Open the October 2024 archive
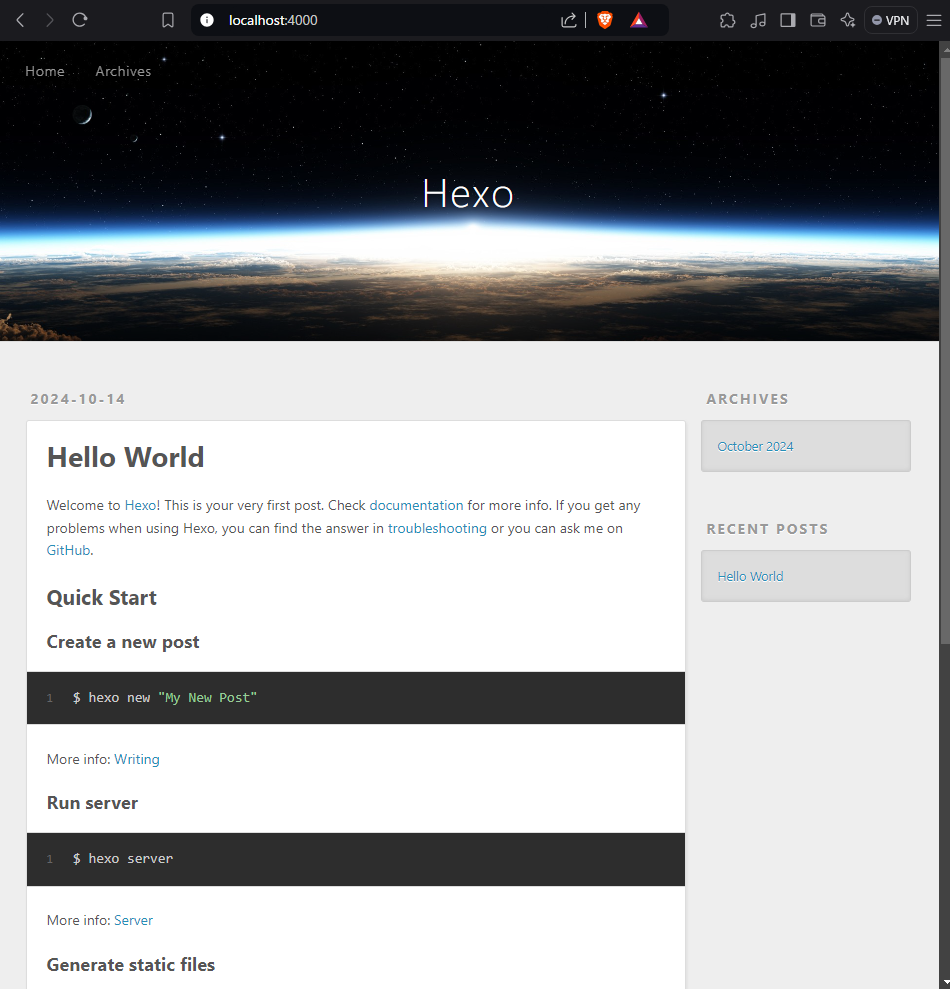This screenshot has height=989, width=950. pyautogui.click(x=755, y=446)
